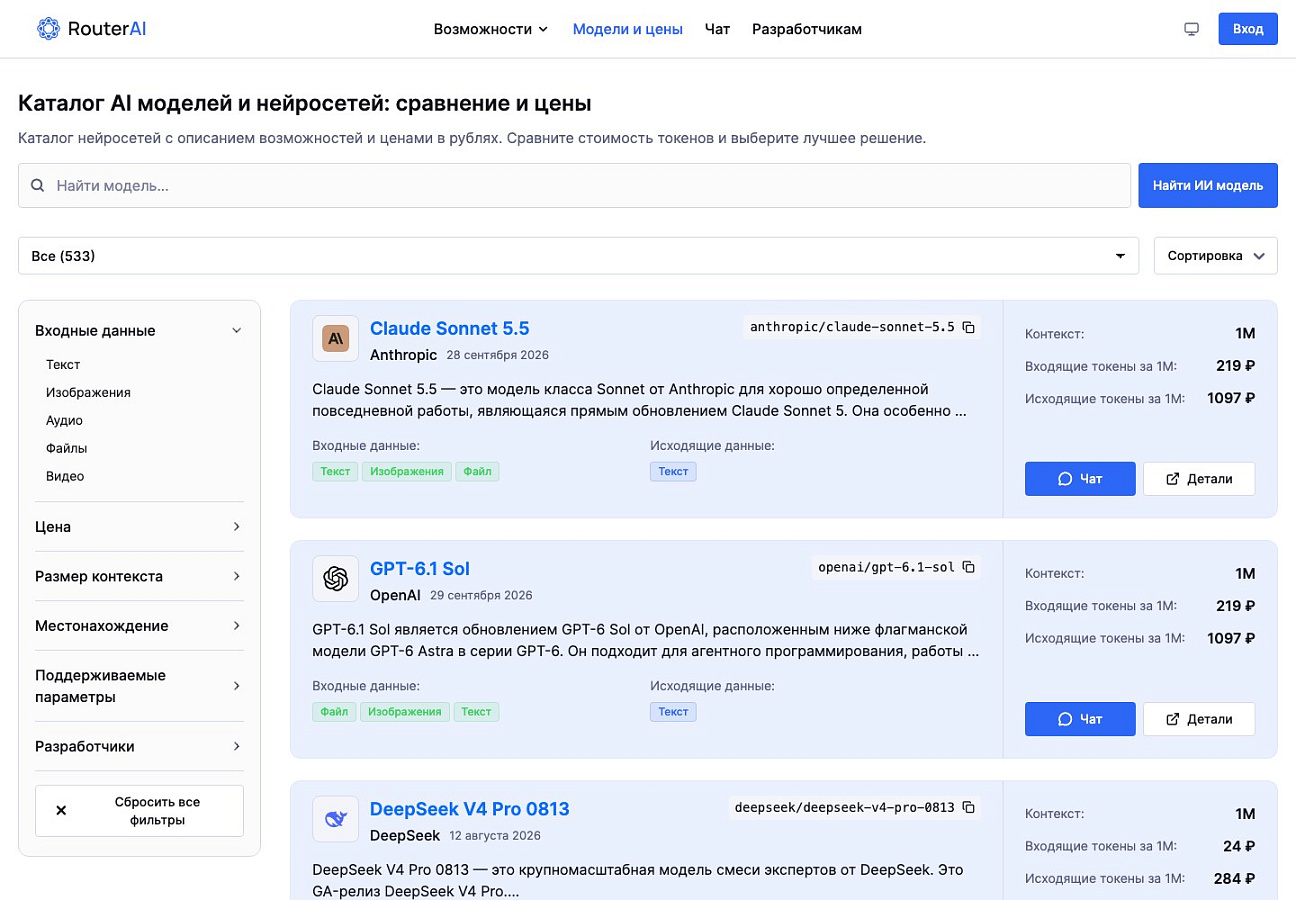This screenshot has width=1296, height=900.
Task: Click the Найти модель search field
Action: coord(574,185)
